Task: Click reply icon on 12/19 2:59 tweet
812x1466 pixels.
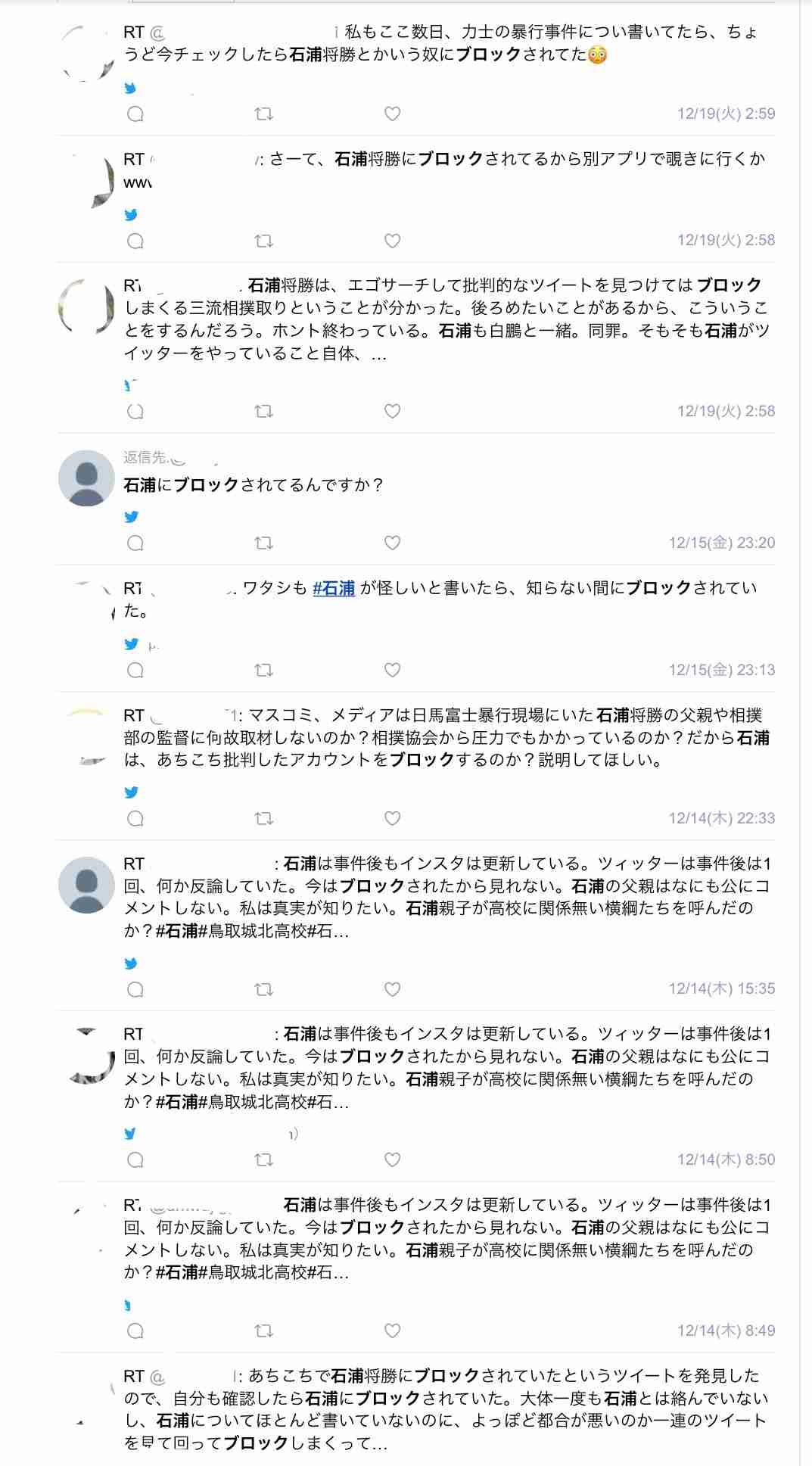Action: [135, 114]
